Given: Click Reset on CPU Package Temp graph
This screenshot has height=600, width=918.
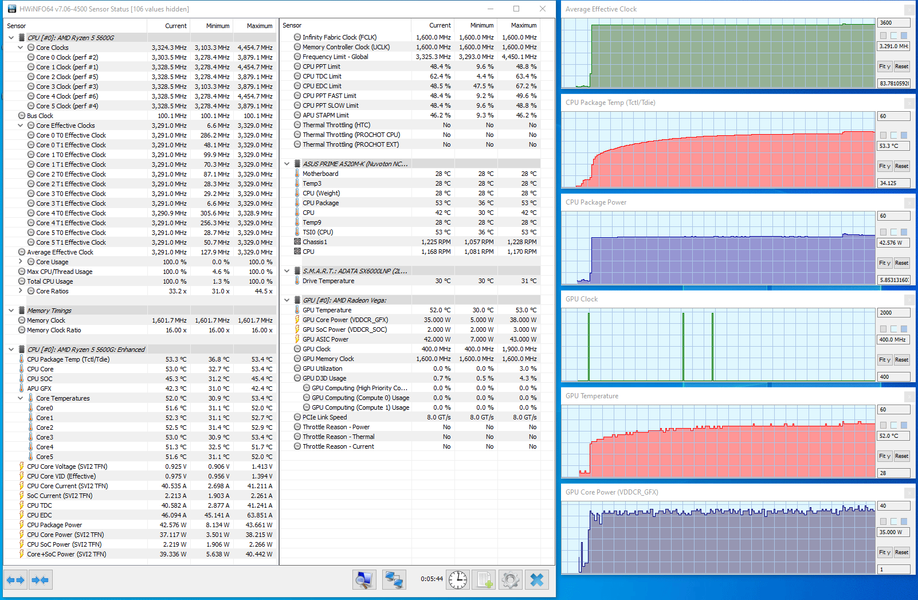Looking at the screenshot, I should pos(902,166).
